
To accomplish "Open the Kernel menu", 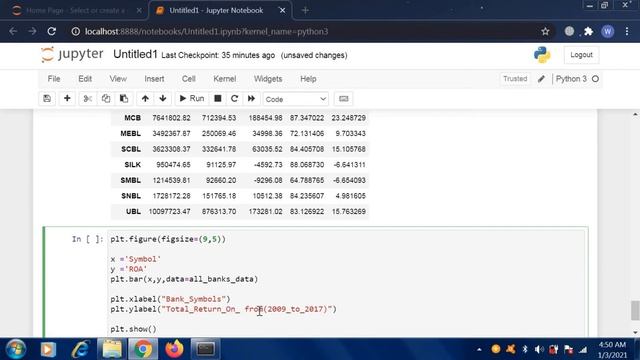I will click(x=224, y=79).
